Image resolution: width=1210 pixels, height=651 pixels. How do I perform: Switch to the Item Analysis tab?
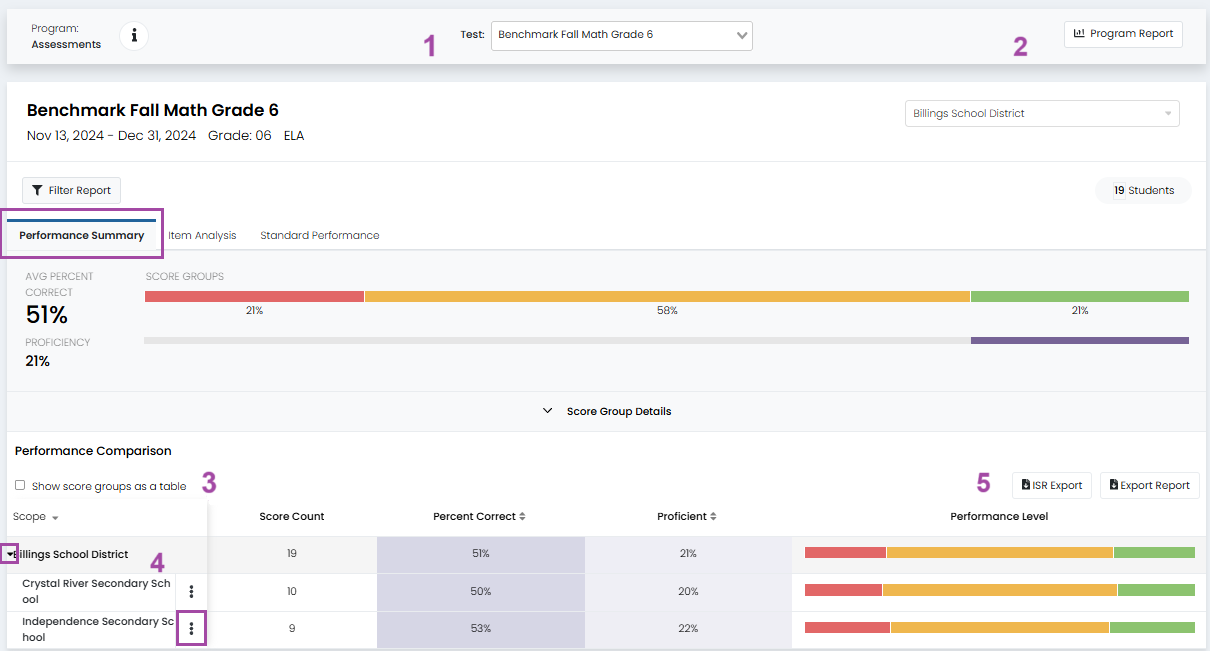coord(202,236)
